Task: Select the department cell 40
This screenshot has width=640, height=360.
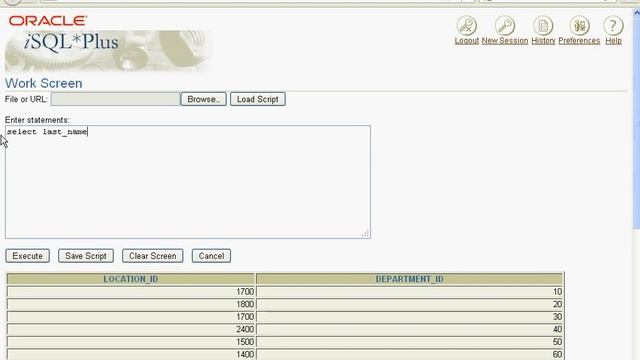Action: [410, 329]
